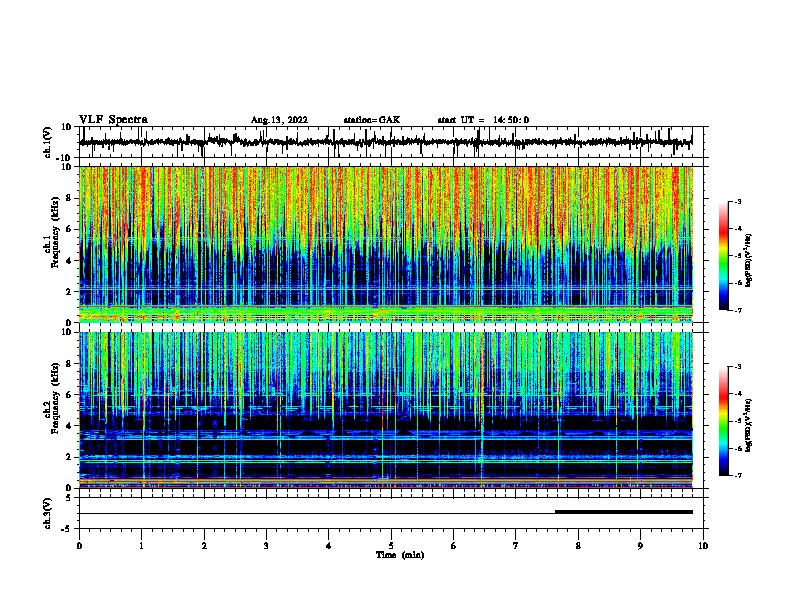The image size is (792, 612).
Task: Click the "VLF Spectra" title text
Action: pos(113,120)
